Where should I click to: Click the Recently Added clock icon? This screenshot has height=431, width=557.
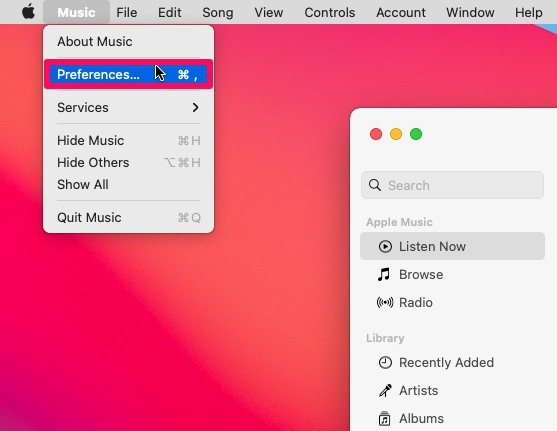[385, 362]
